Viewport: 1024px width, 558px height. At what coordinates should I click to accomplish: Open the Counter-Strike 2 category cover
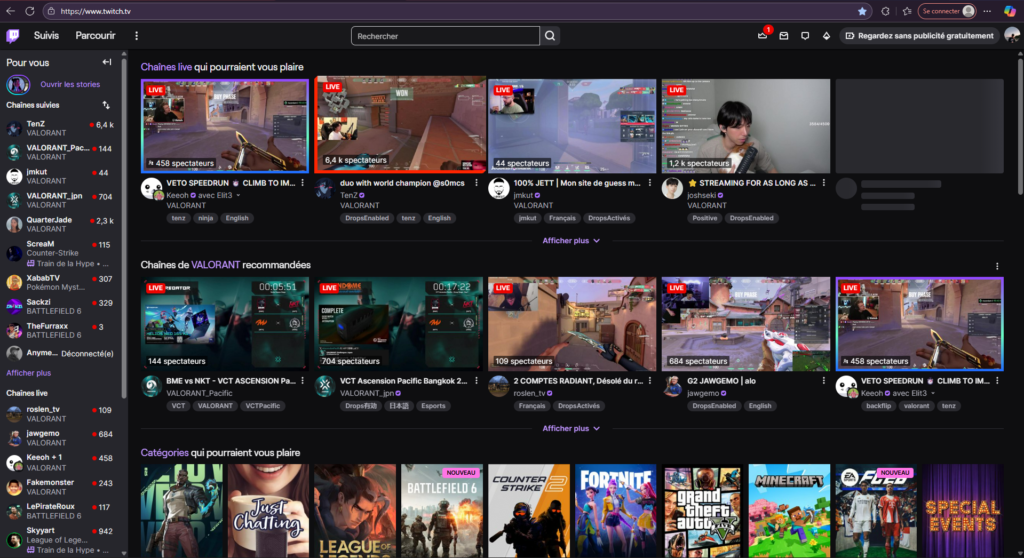point(529,511)
